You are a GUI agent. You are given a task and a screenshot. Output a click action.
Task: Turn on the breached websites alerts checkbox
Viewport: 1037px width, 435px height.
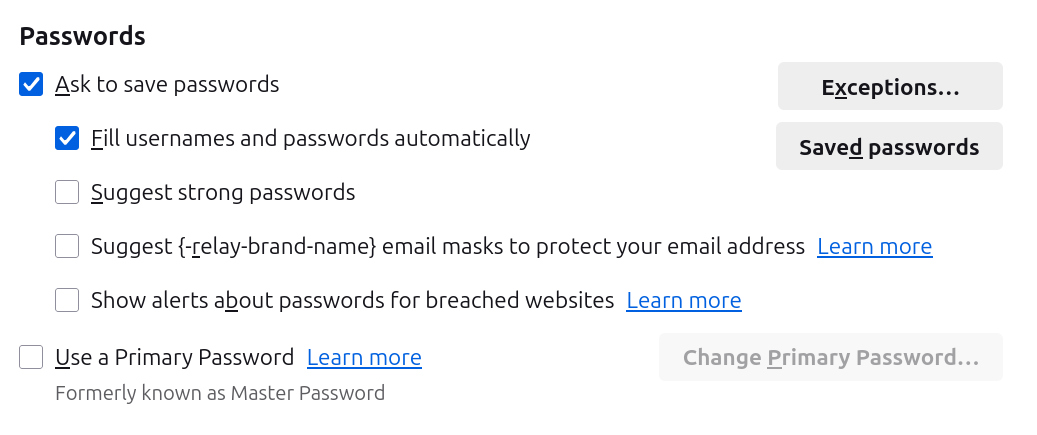67,300
